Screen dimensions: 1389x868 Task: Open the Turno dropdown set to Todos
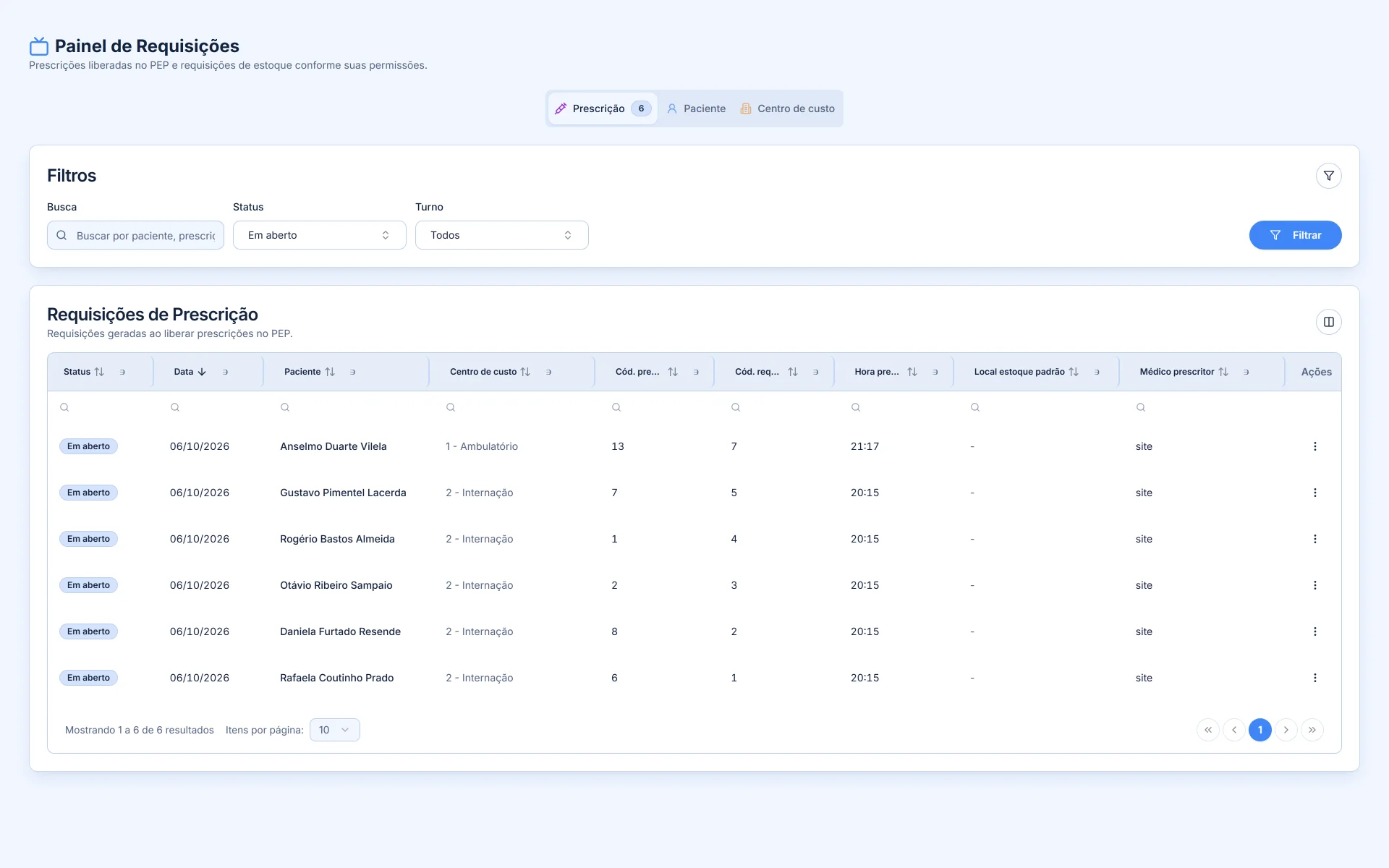(501, 235)
